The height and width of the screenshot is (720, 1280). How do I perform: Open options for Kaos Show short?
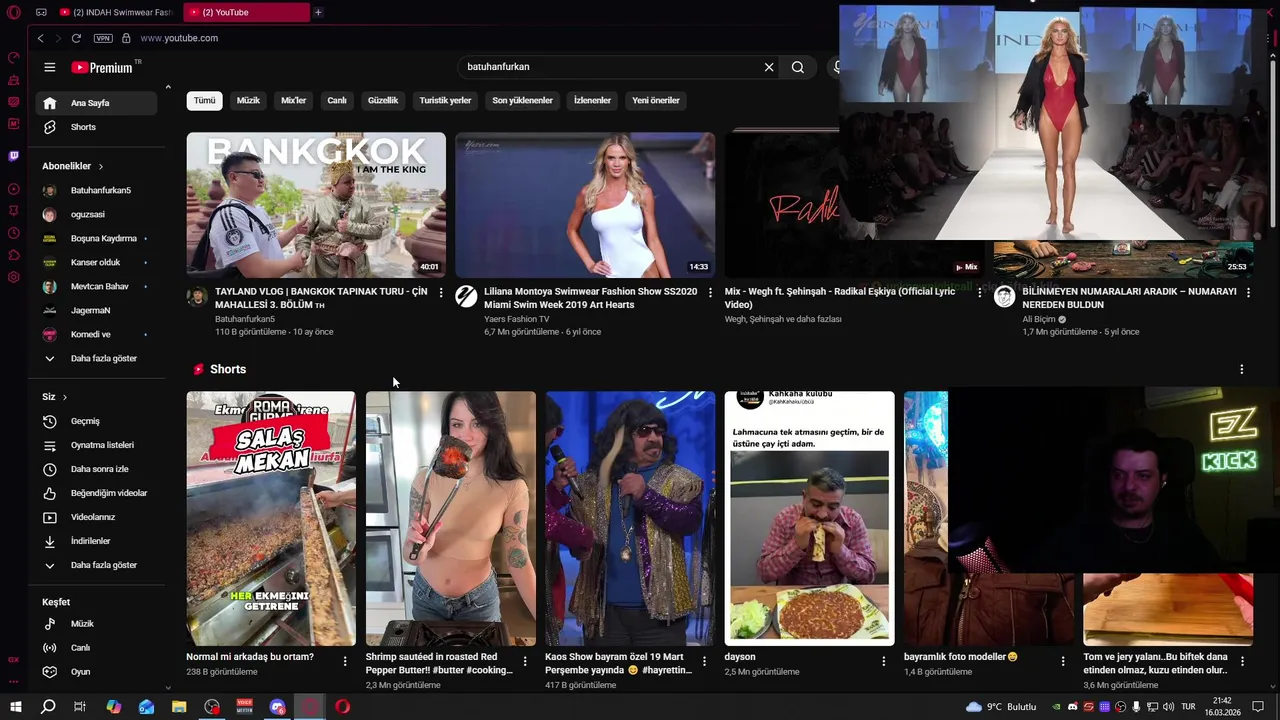coord(704,661)
